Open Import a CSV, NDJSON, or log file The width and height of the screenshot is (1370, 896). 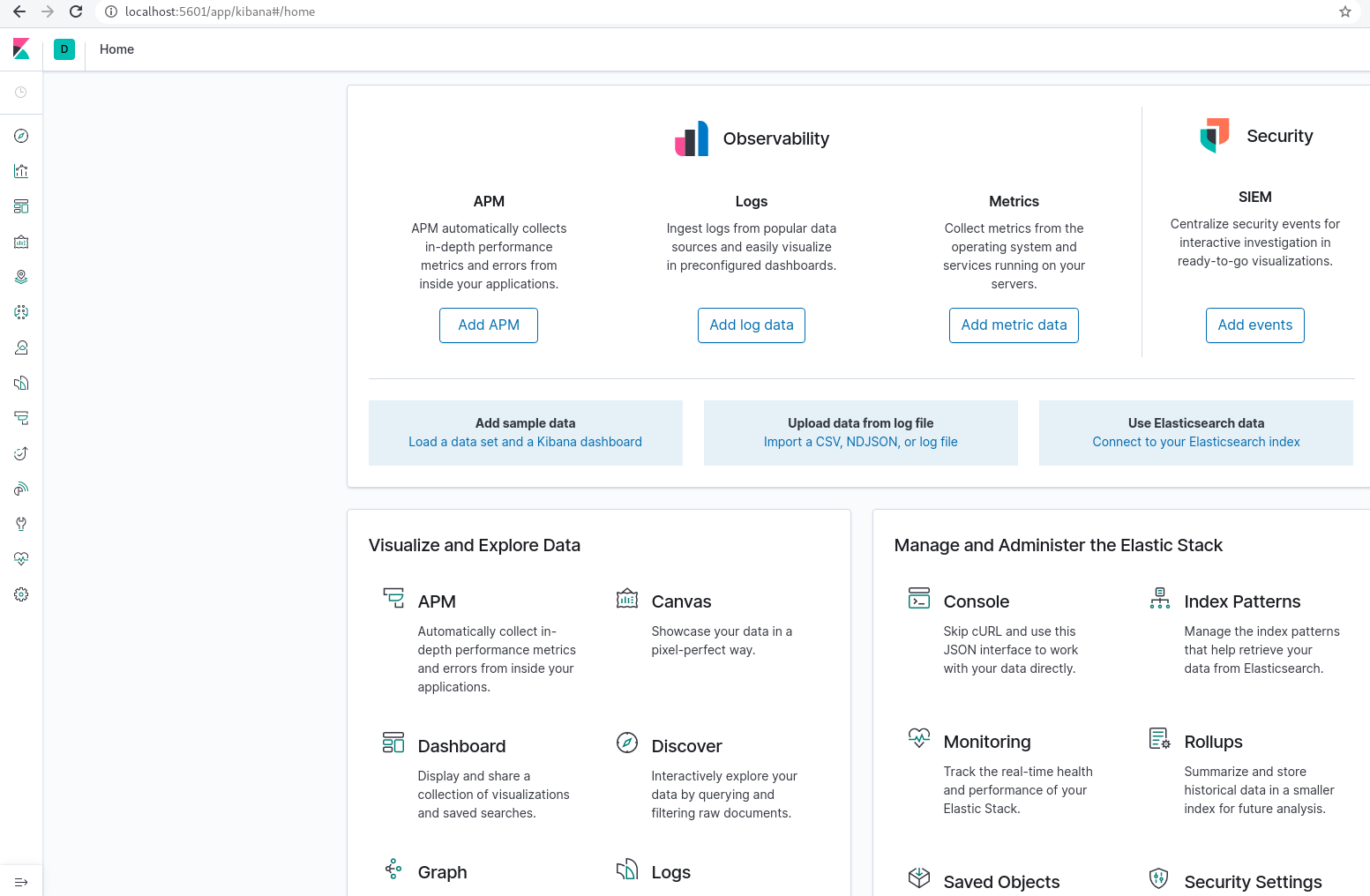click(861, 442)
